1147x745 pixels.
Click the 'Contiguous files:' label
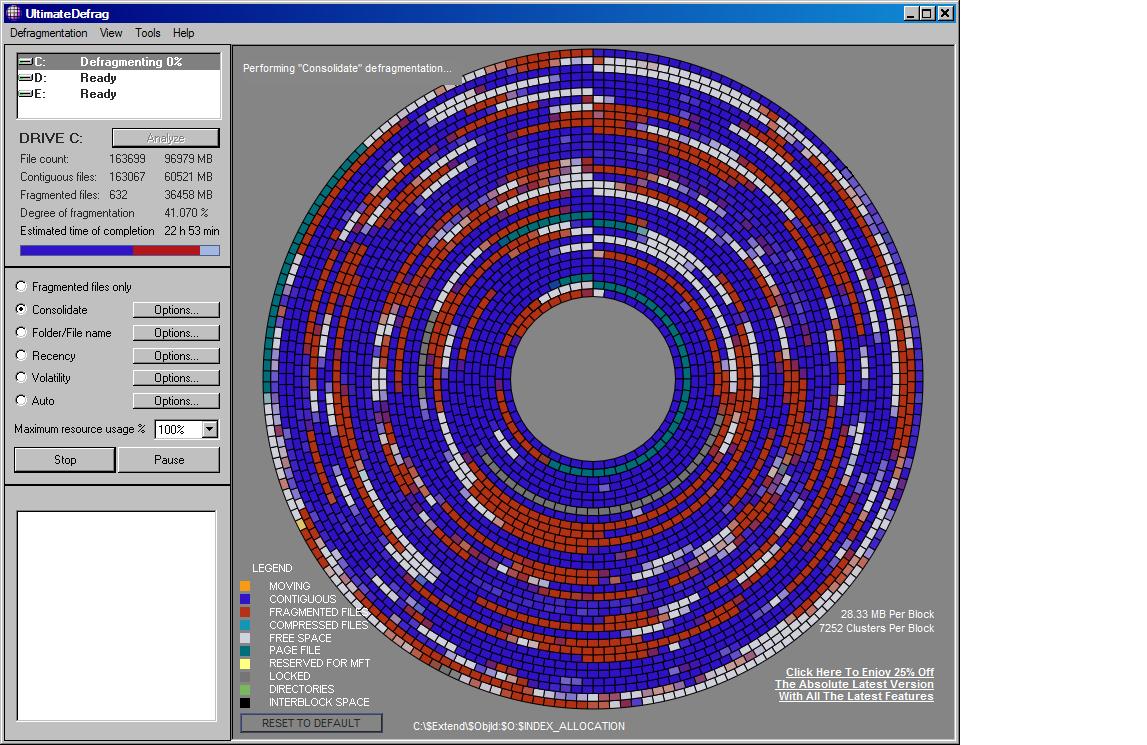(59, 177)
